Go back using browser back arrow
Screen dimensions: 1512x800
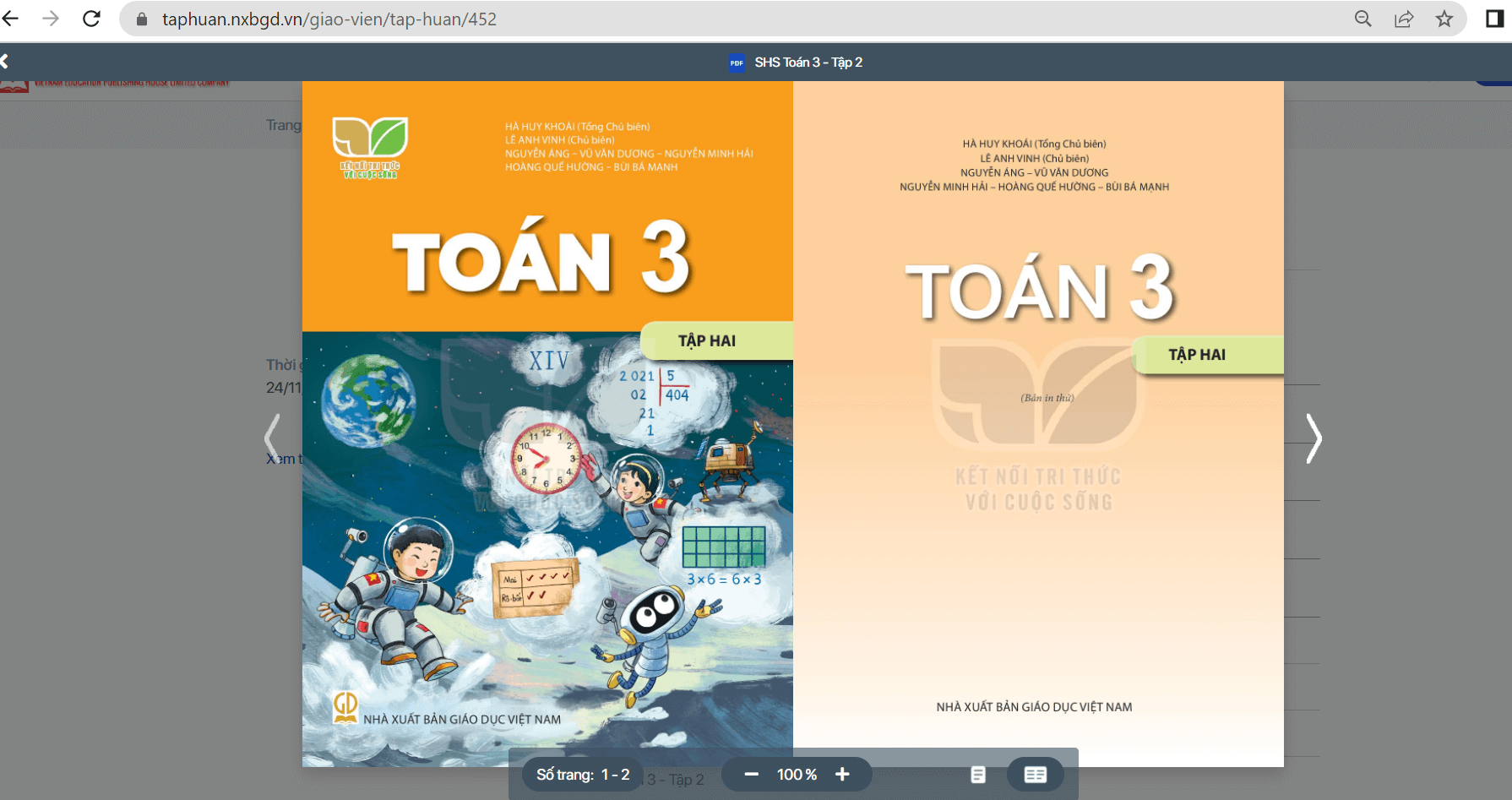tap(10, 19)
